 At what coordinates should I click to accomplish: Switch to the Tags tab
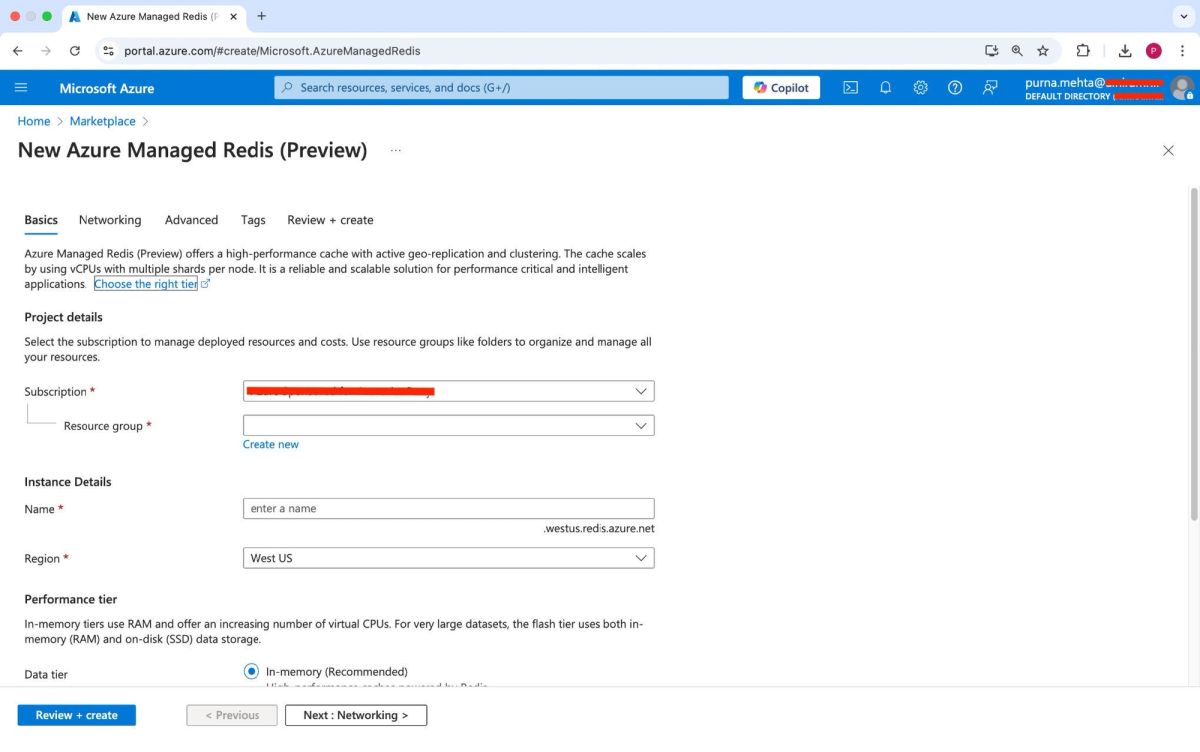252,220
